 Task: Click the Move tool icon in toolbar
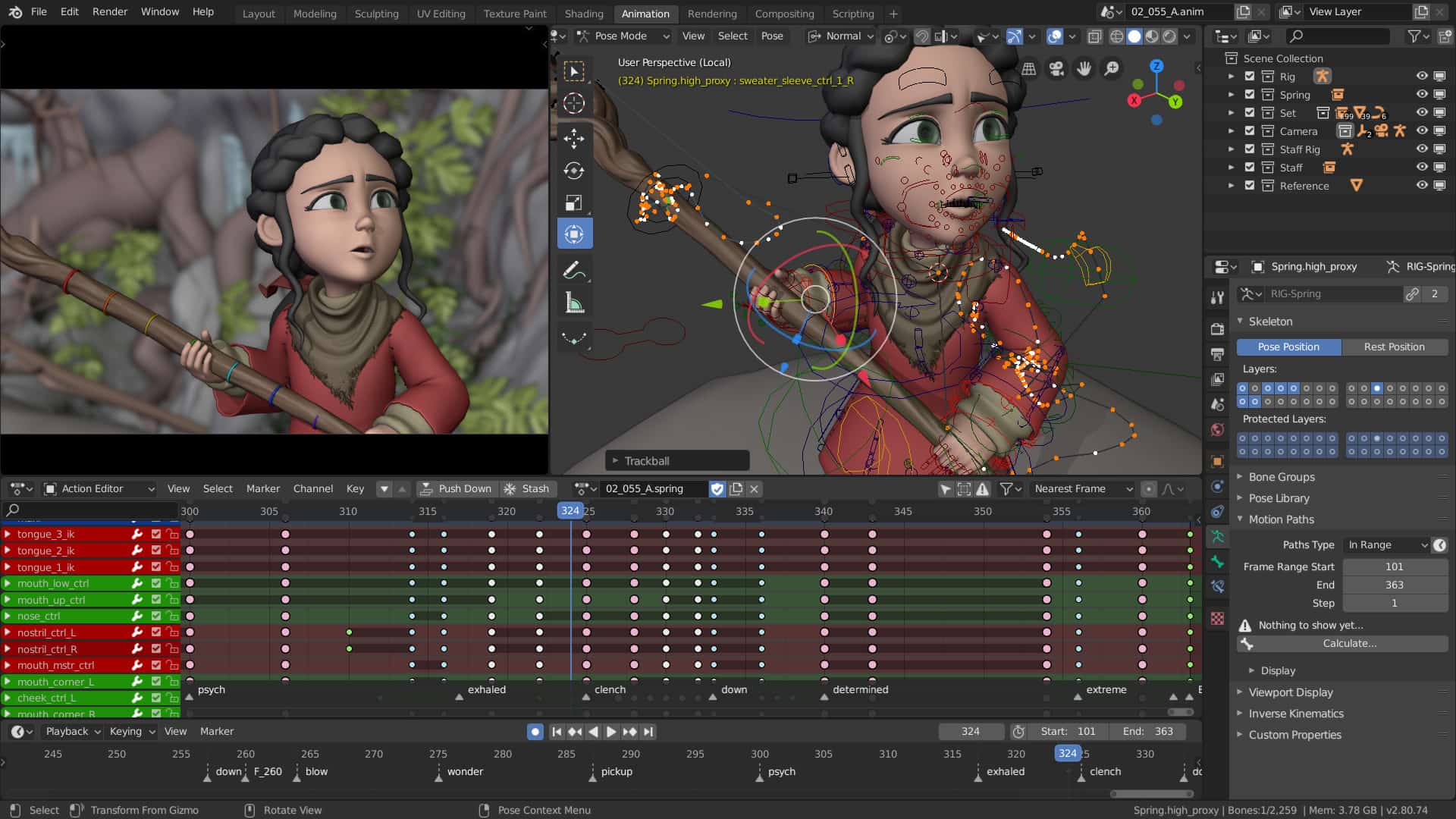point(575,137)
